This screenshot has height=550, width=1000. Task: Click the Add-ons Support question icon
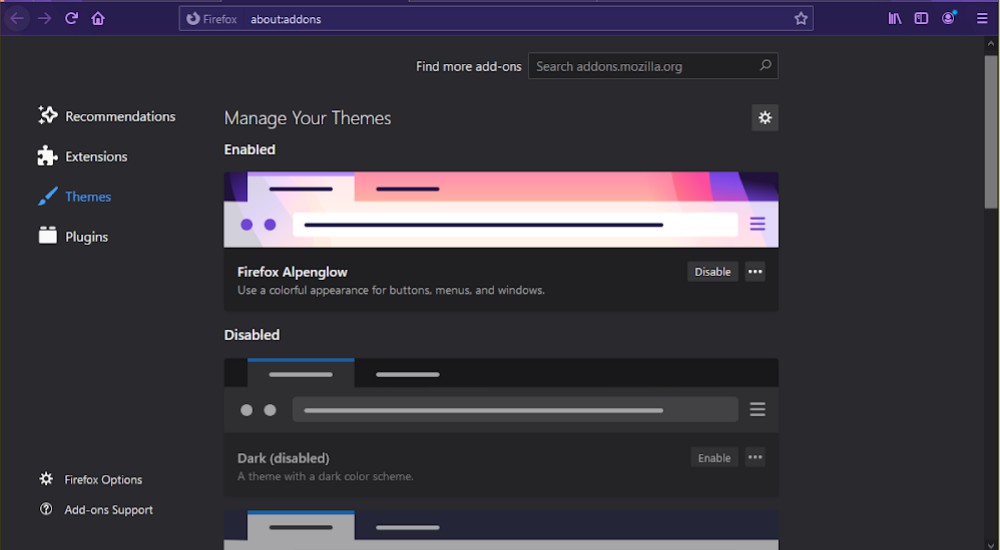click(46, 509)
